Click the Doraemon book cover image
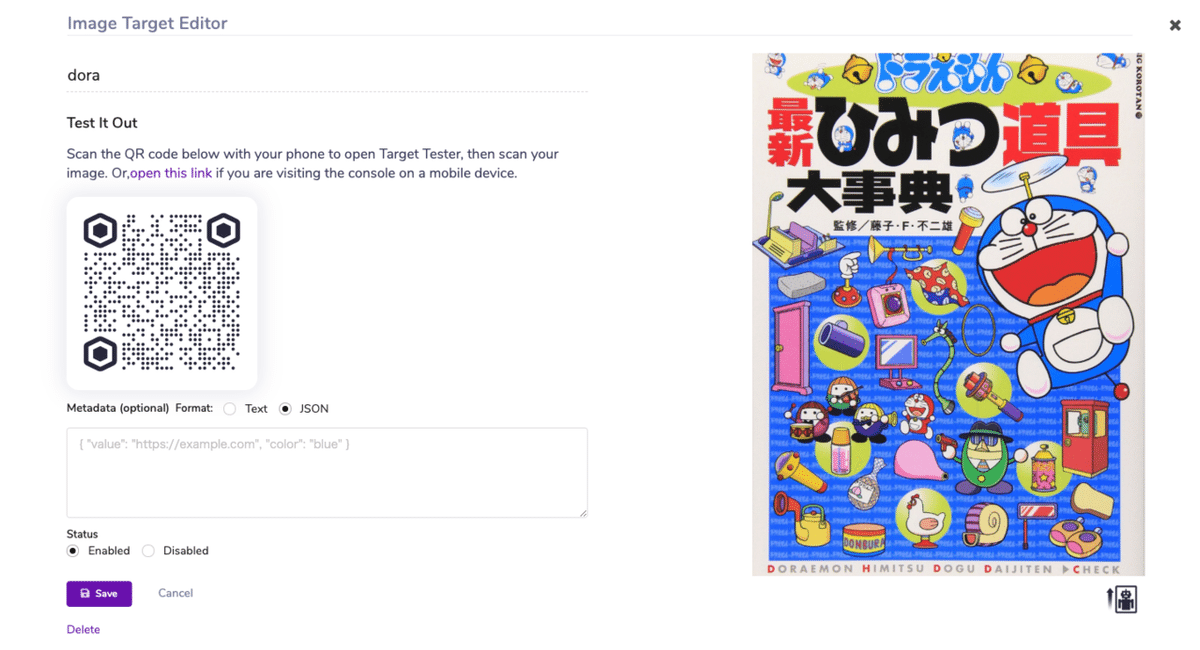 948,314
